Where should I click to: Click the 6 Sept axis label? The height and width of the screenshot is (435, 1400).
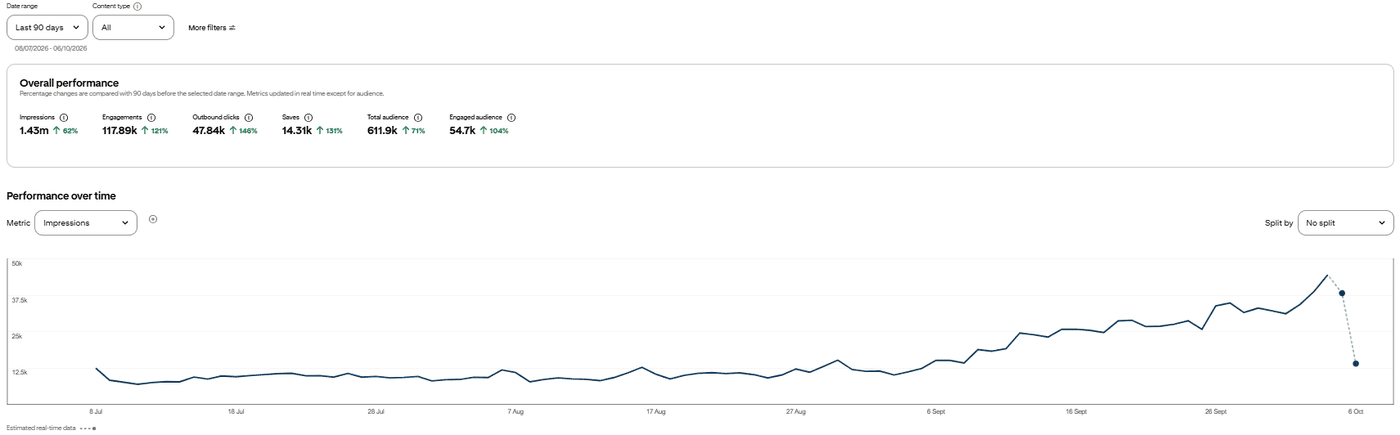click(936, 411)
